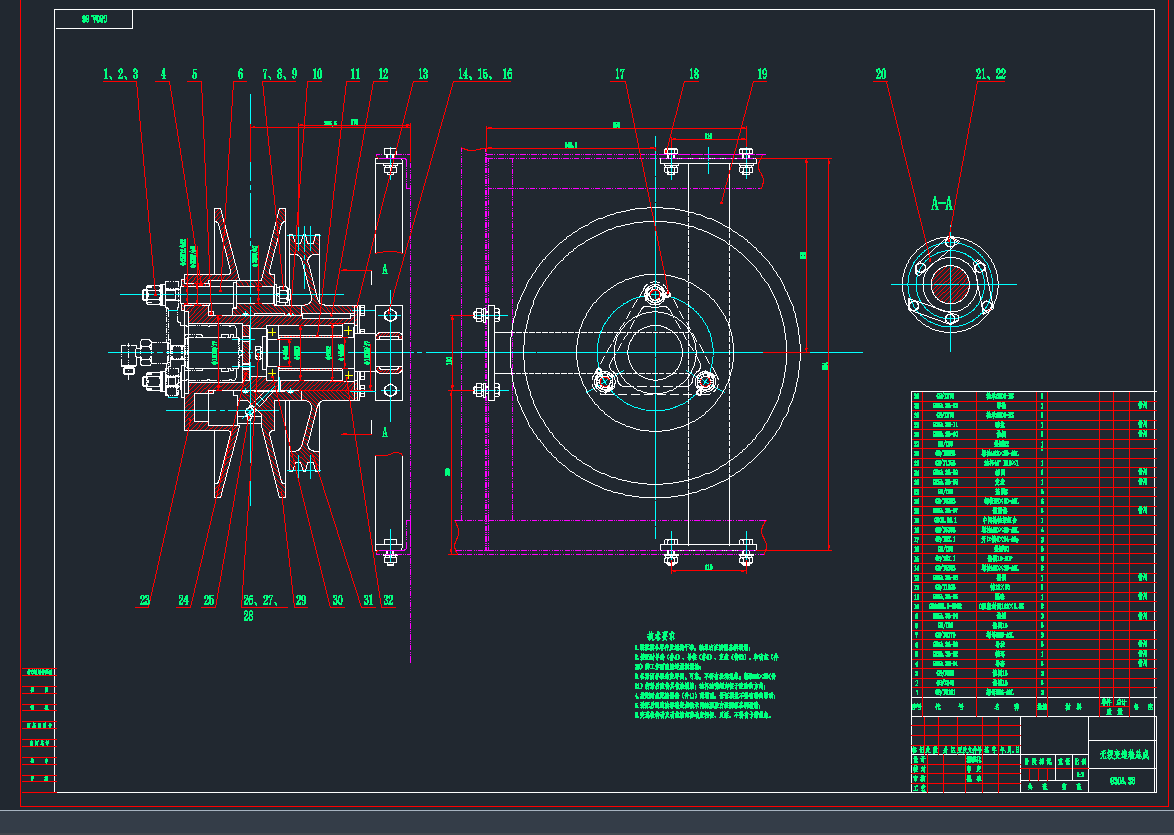Click the callout number "25"
The height and width of the screenshot is (835, 1174).
click(209, 600)
